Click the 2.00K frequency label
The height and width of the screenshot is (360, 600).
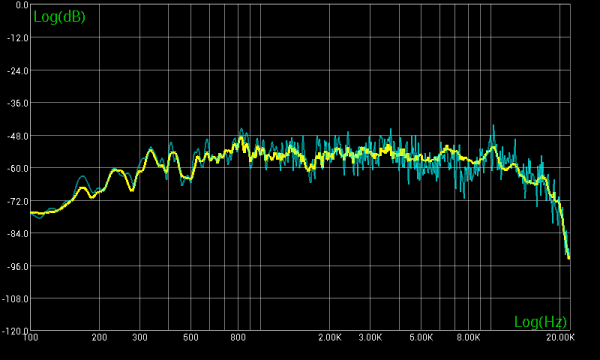pos(330,337)
